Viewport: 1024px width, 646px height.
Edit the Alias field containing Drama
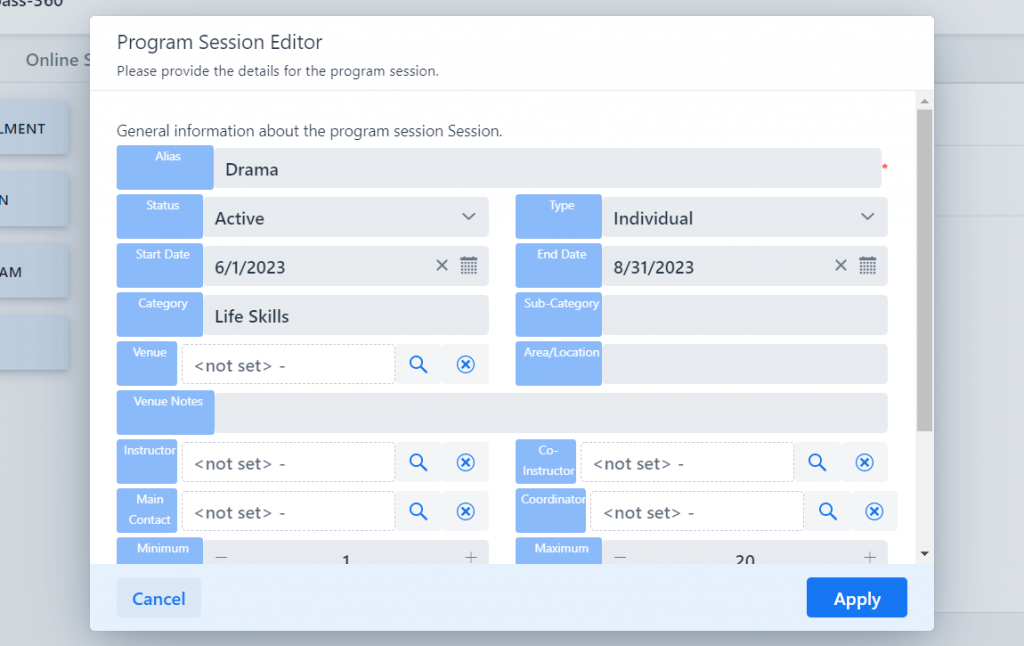pyautogui.click(x=547, y=169)
